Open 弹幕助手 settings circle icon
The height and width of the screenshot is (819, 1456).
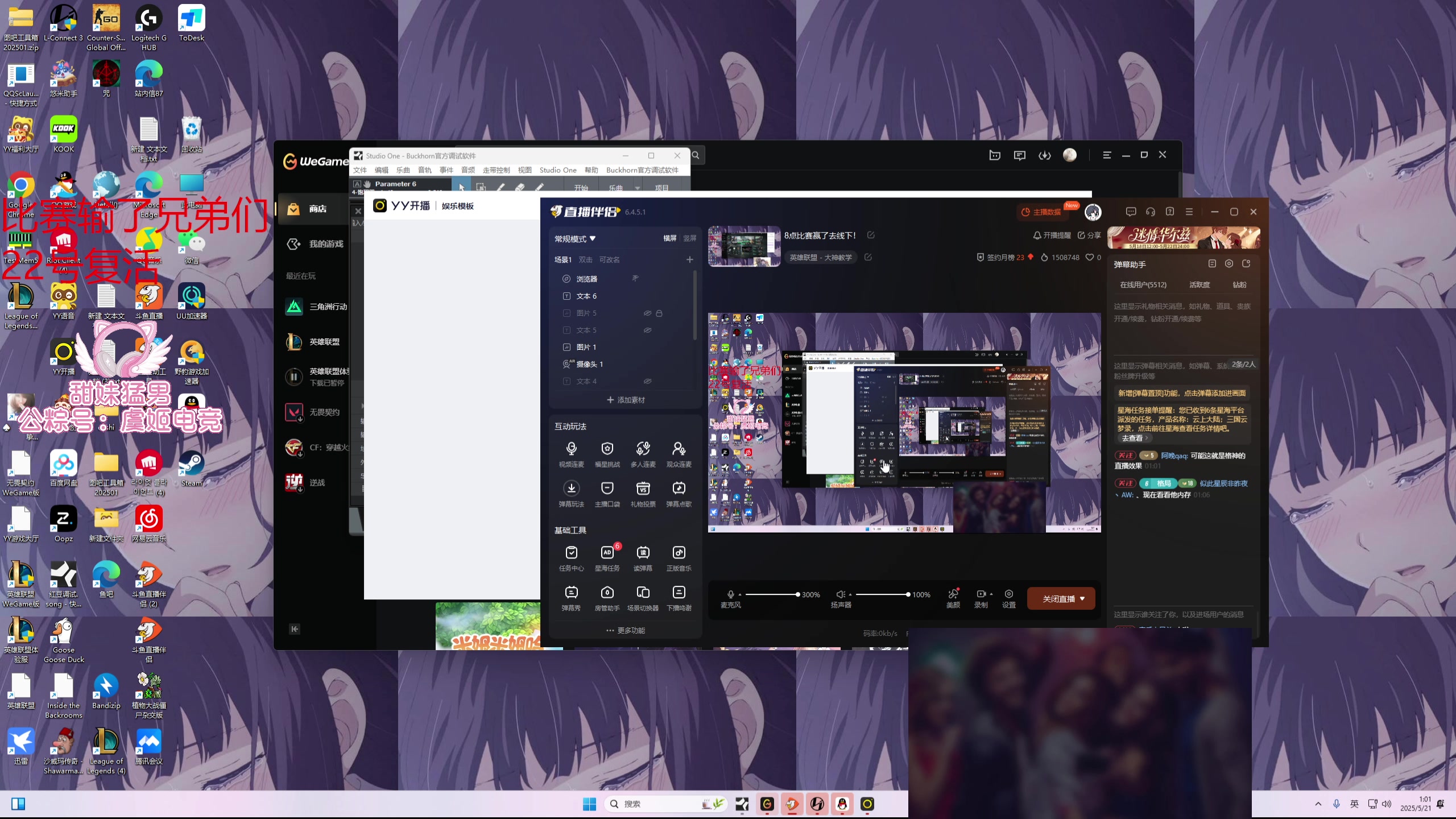1229,264
